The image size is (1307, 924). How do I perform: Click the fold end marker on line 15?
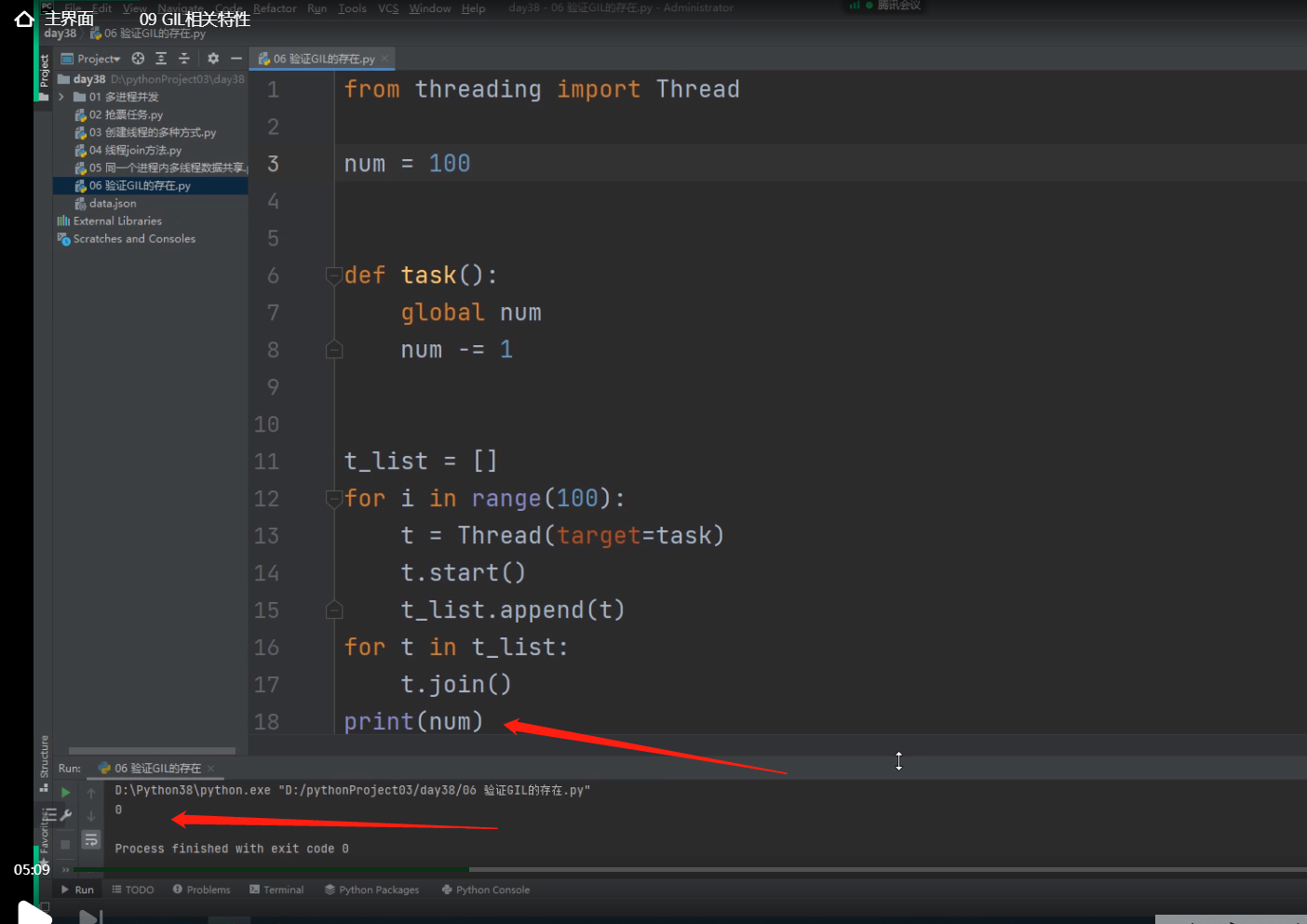point(334,610)
